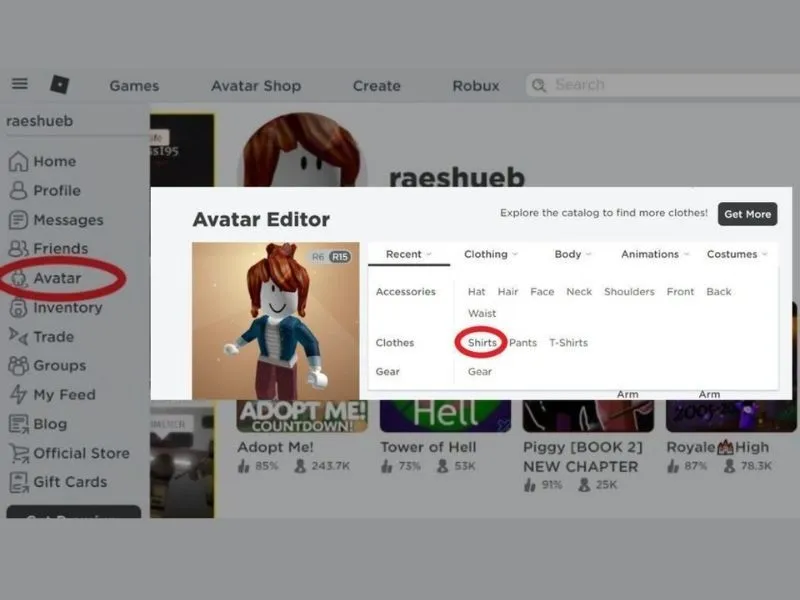The width and height of the screenshot is (800, 600).
Task: Click the Get More button
Action: (x=747, y=214)
